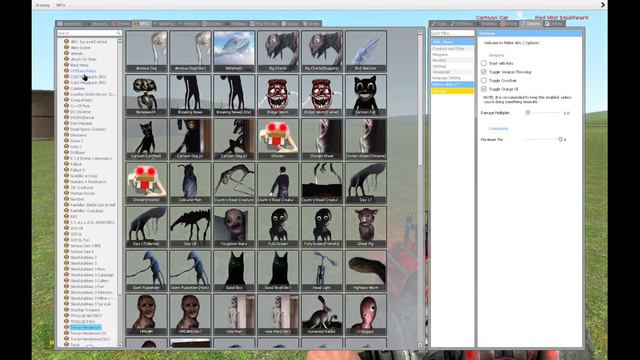Uncheck the Toggle Charge UI checkbox
Viewport: 640px width, 360px height.
[x=484, y=89]
